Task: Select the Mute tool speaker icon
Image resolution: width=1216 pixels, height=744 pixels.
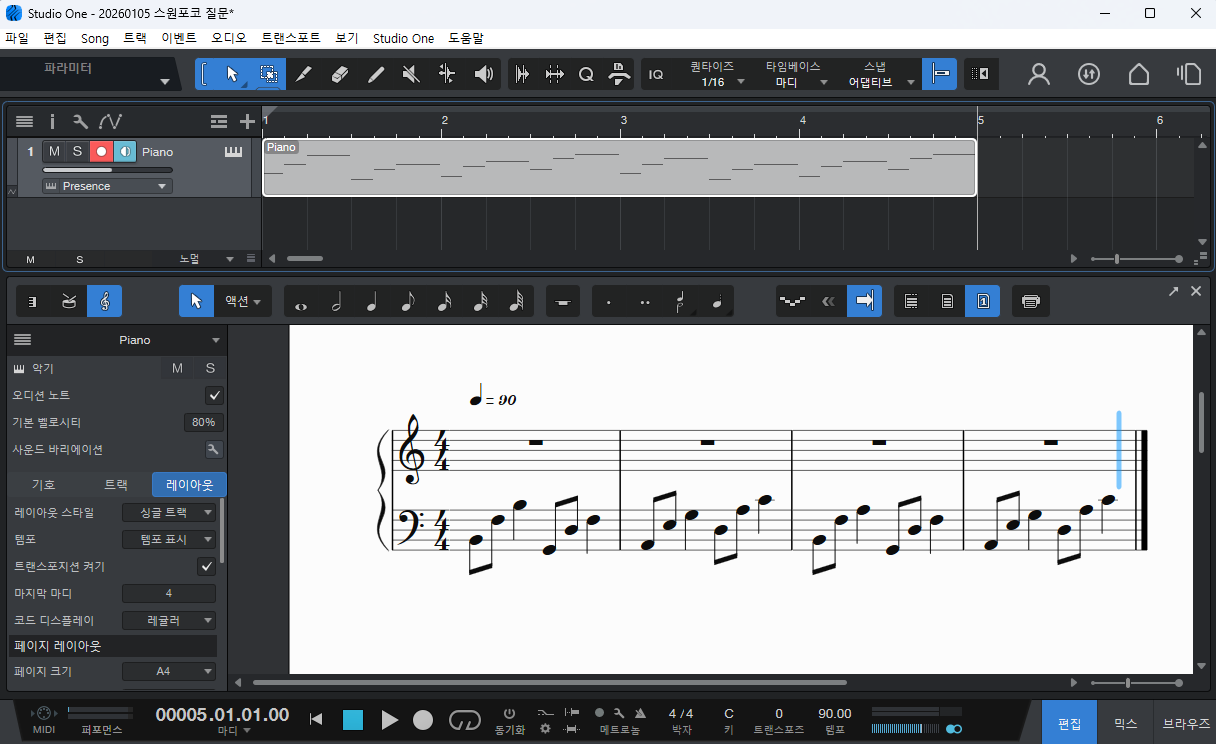Action: (410, 74)
